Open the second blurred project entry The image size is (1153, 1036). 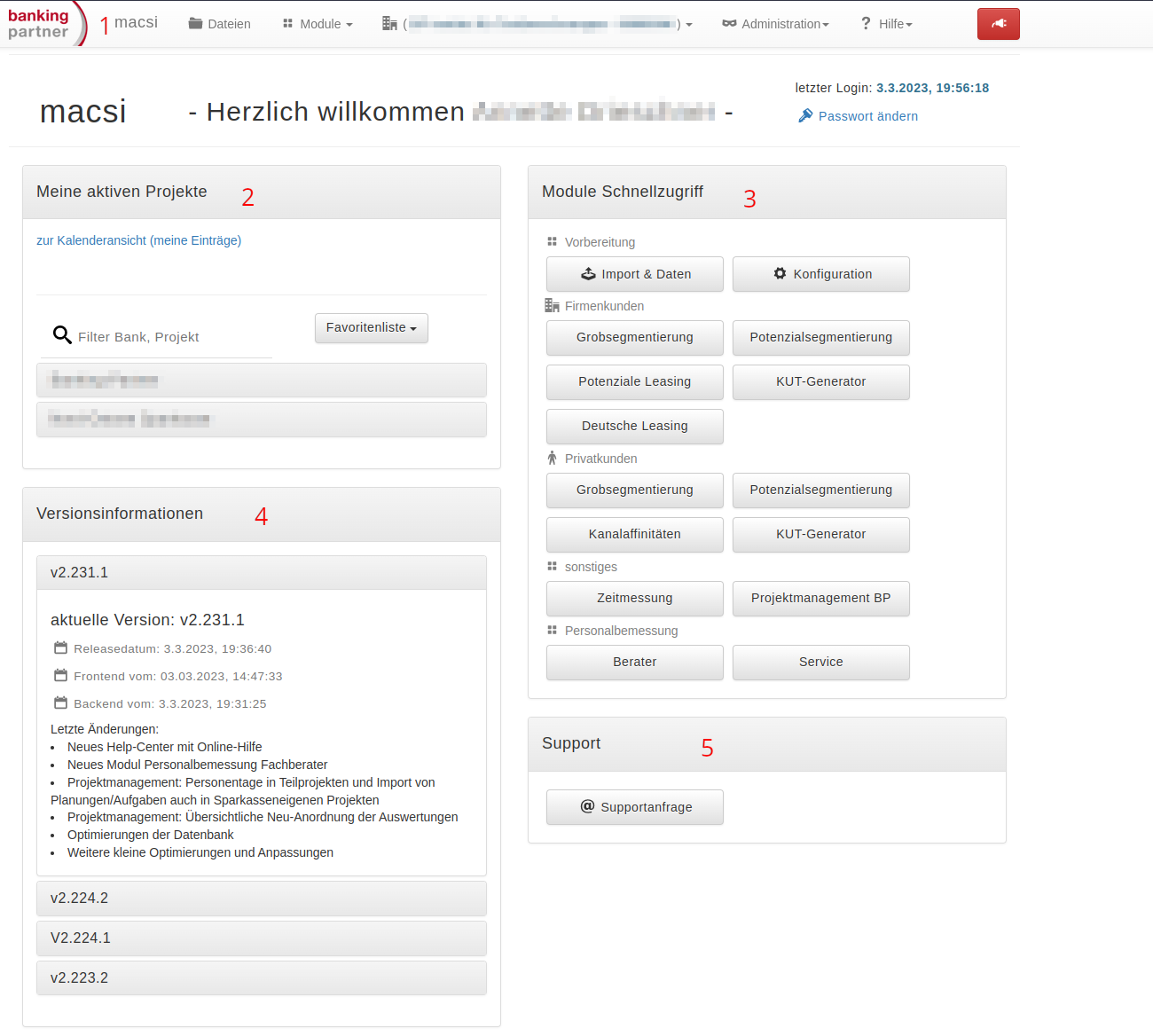click(x=262, y=420)
